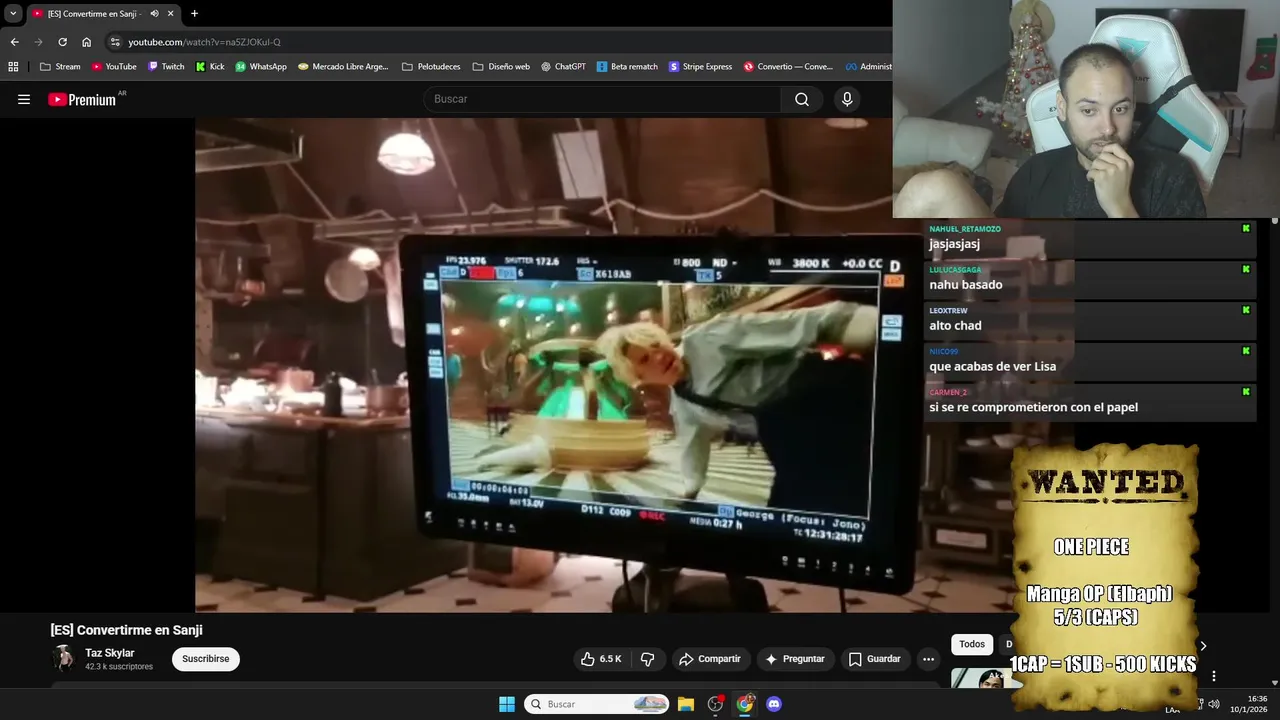Screen dimensions: 1280x720
Task: Start voice search with the microphone
Action: tap(847, 99)
